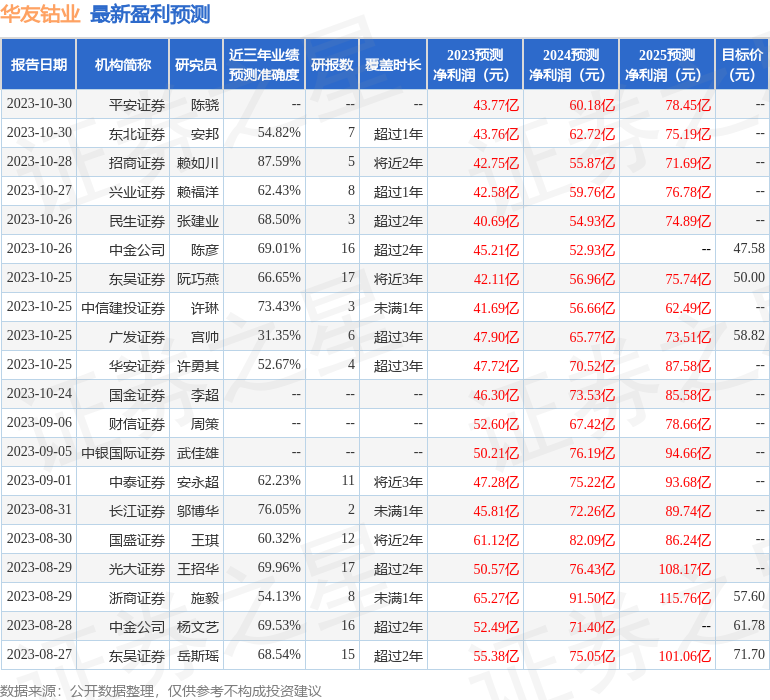This screenshot has height=700, width=770.
Task: Click the 数据来源 disclaimer footer text
Action: (161, 691)
